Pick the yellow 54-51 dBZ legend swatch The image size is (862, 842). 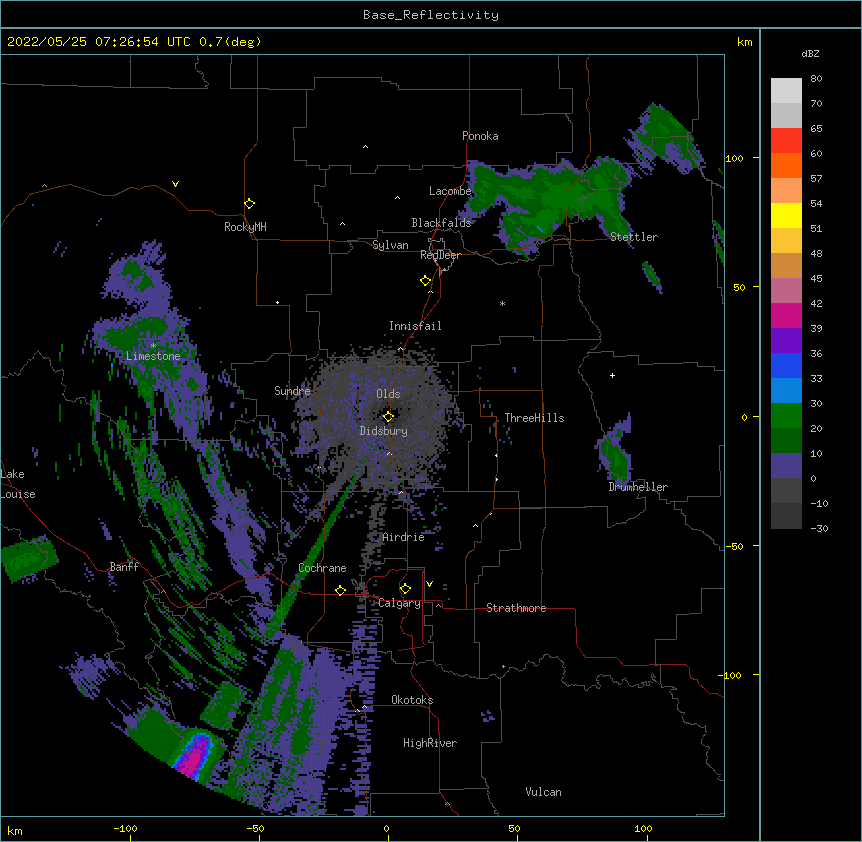786,216
